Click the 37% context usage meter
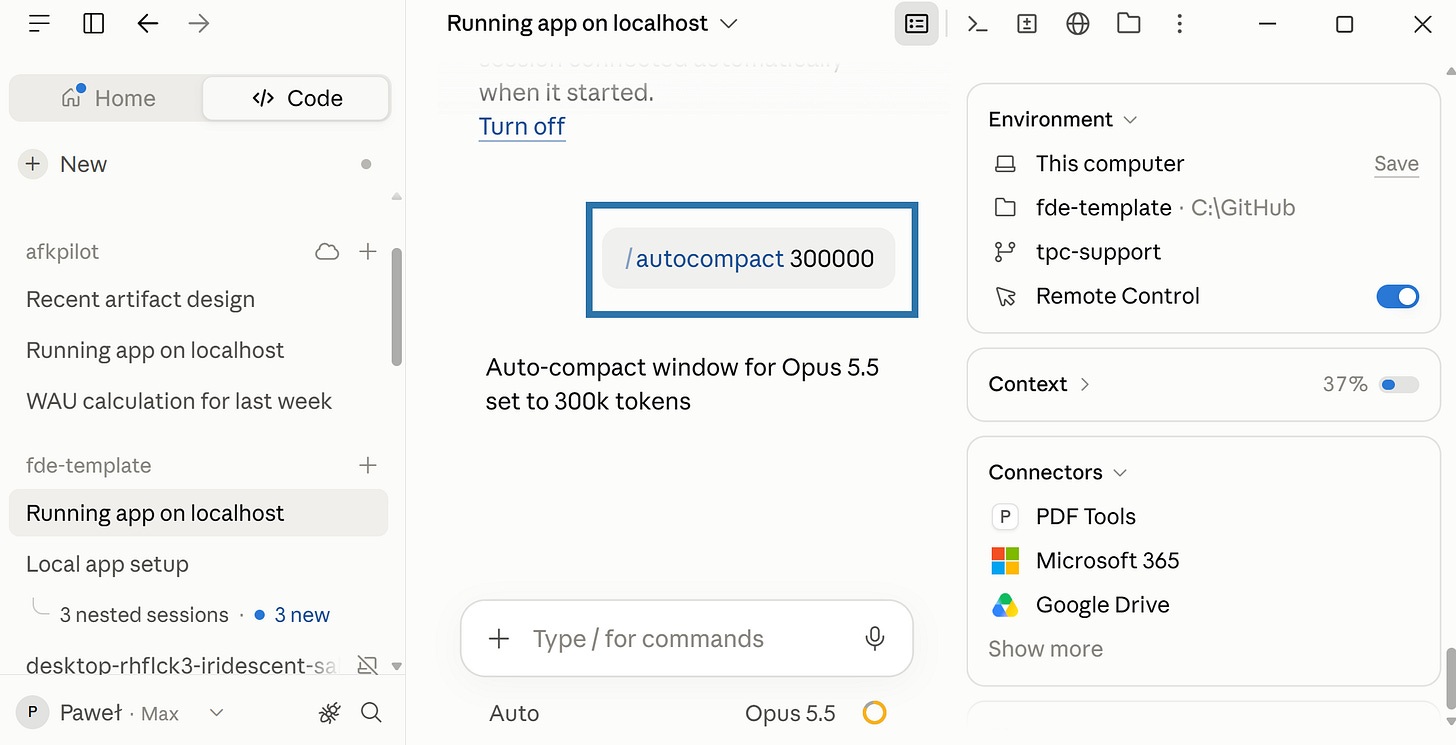This screenshot has height=745, width=1456. pos(1399,385)
